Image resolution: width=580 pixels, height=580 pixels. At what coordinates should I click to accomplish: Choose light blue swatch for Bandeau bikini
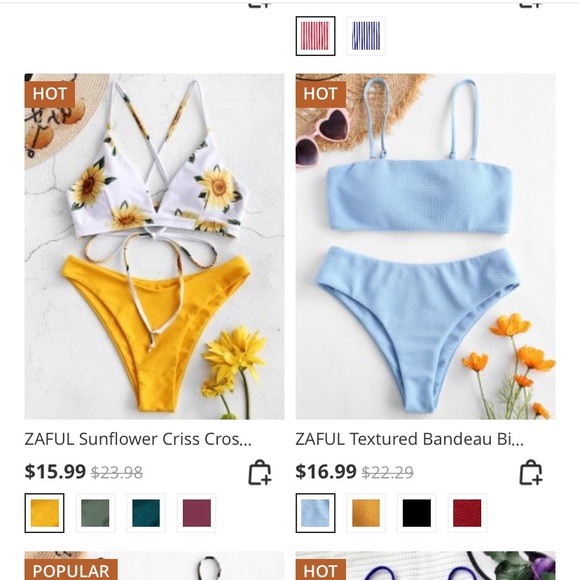[x=316, y=513]
